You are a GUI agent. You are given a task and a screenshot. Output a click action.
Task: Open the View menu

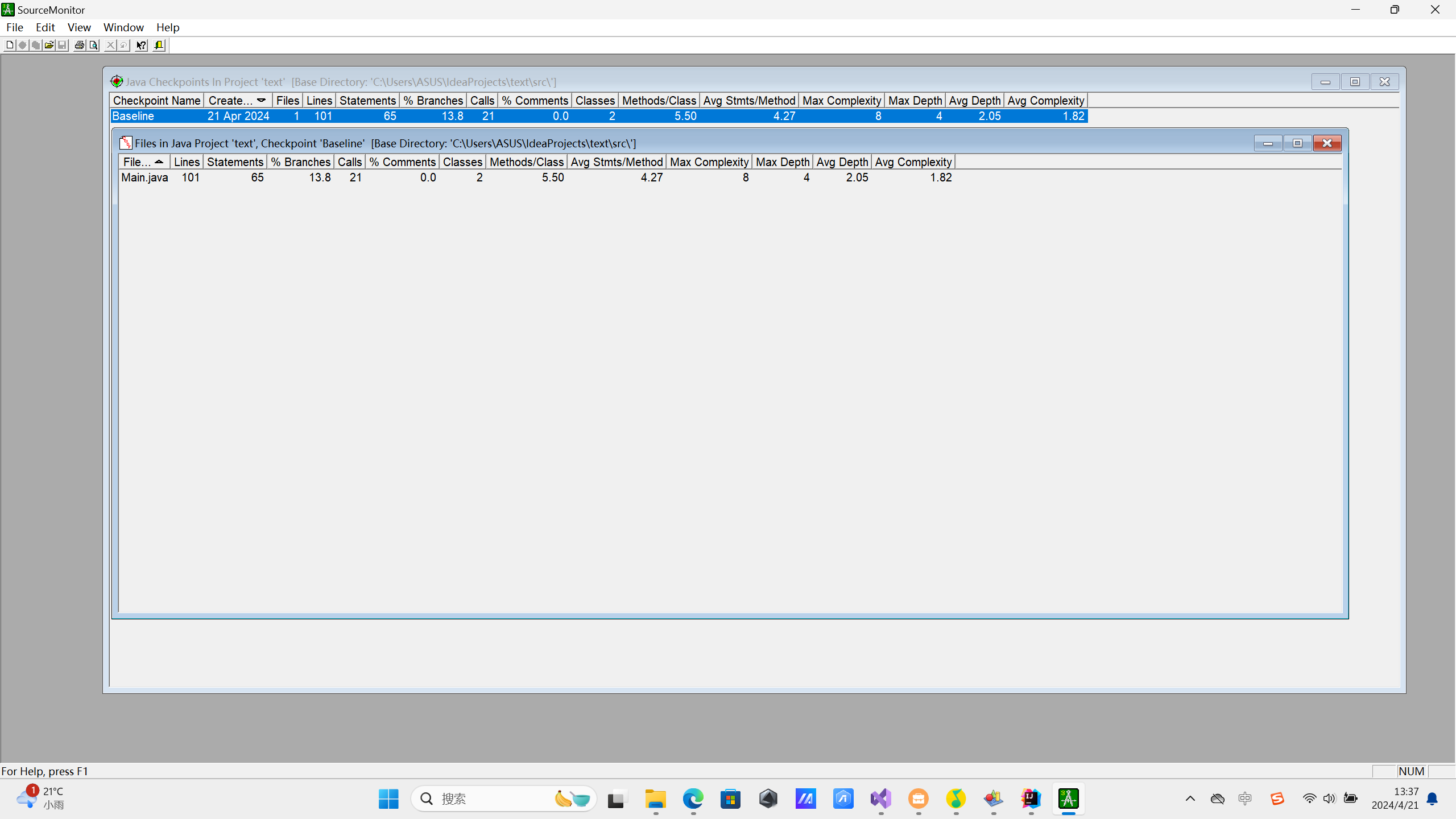point(79,27)
